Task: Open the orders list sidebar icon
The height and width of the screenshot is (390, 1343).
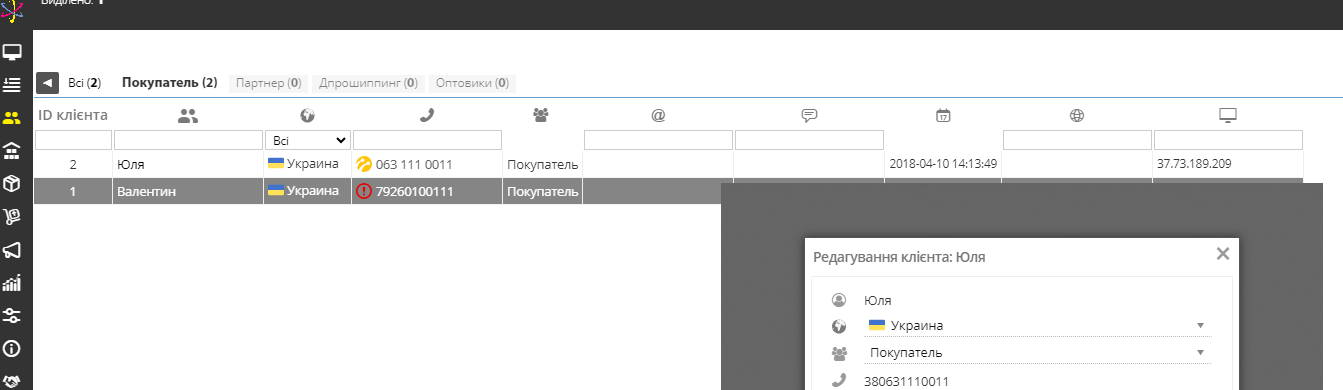Action: click(x=12, y=85)
